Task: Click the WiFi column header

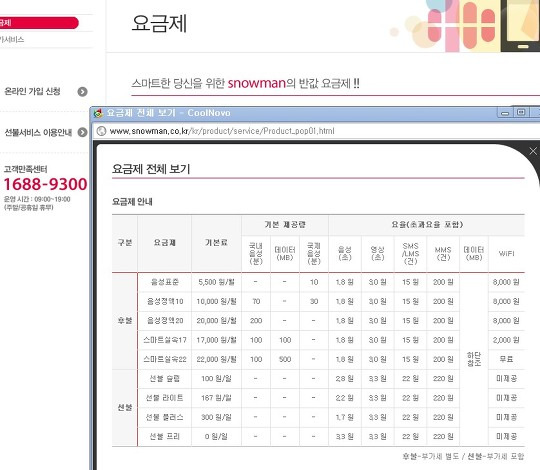Action: pos(506,253)
